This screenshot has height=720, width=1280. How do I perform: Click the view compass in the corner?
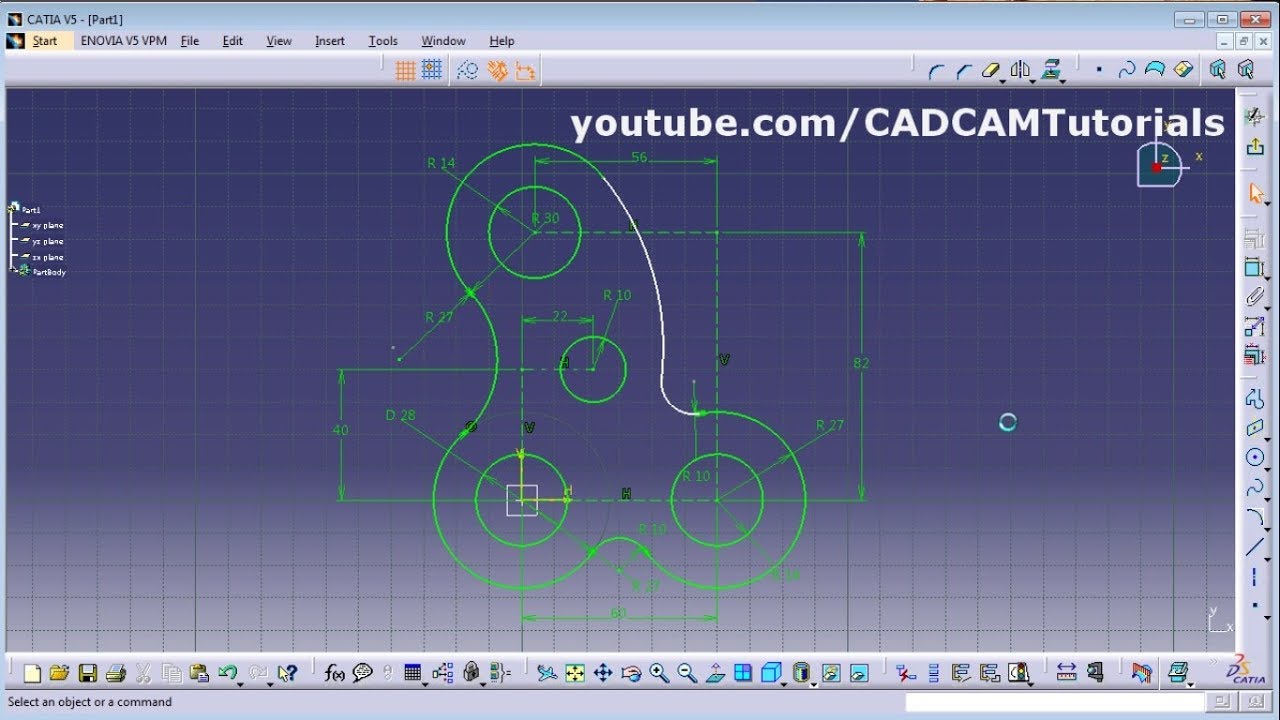tap(1161, 164)
